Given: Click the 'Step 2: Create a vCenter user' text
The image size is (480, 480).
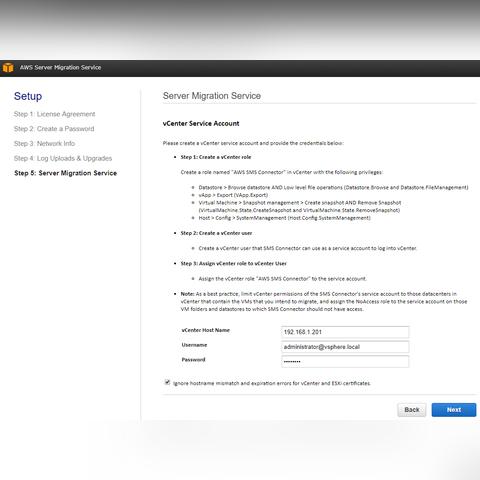Looking at the screenshot, I should (216, 233).
